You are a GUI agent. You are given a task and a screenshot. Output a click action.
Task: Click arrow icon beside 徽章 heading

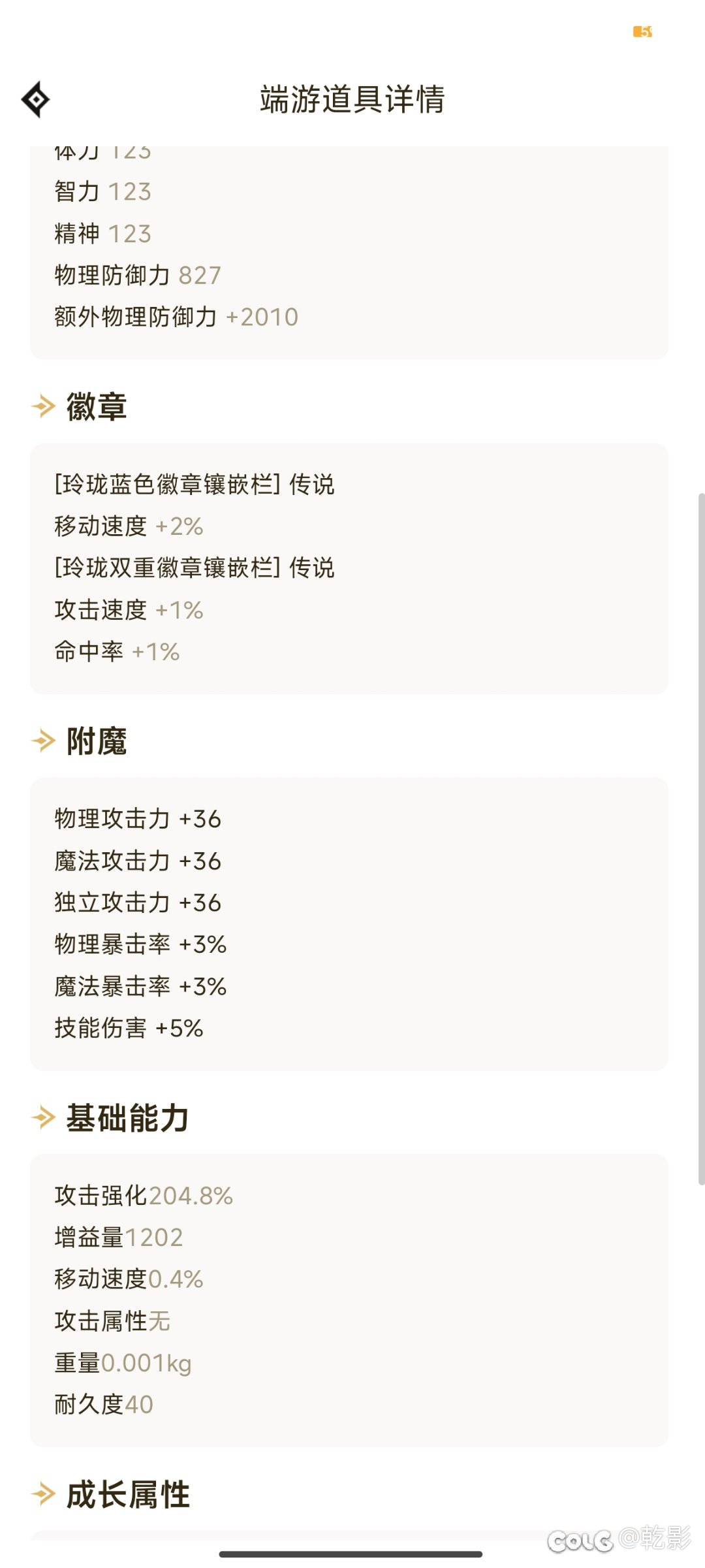43,406
